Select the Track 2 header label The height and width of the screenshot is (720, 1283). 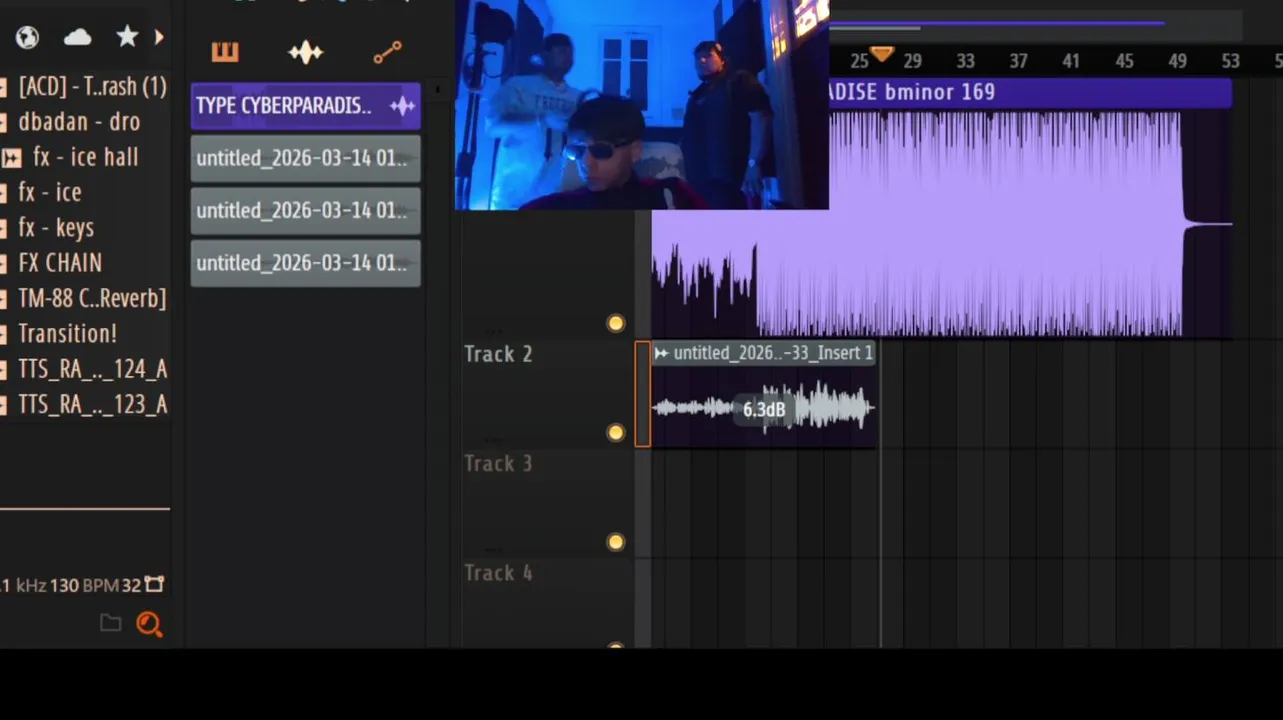coord(498,354)
